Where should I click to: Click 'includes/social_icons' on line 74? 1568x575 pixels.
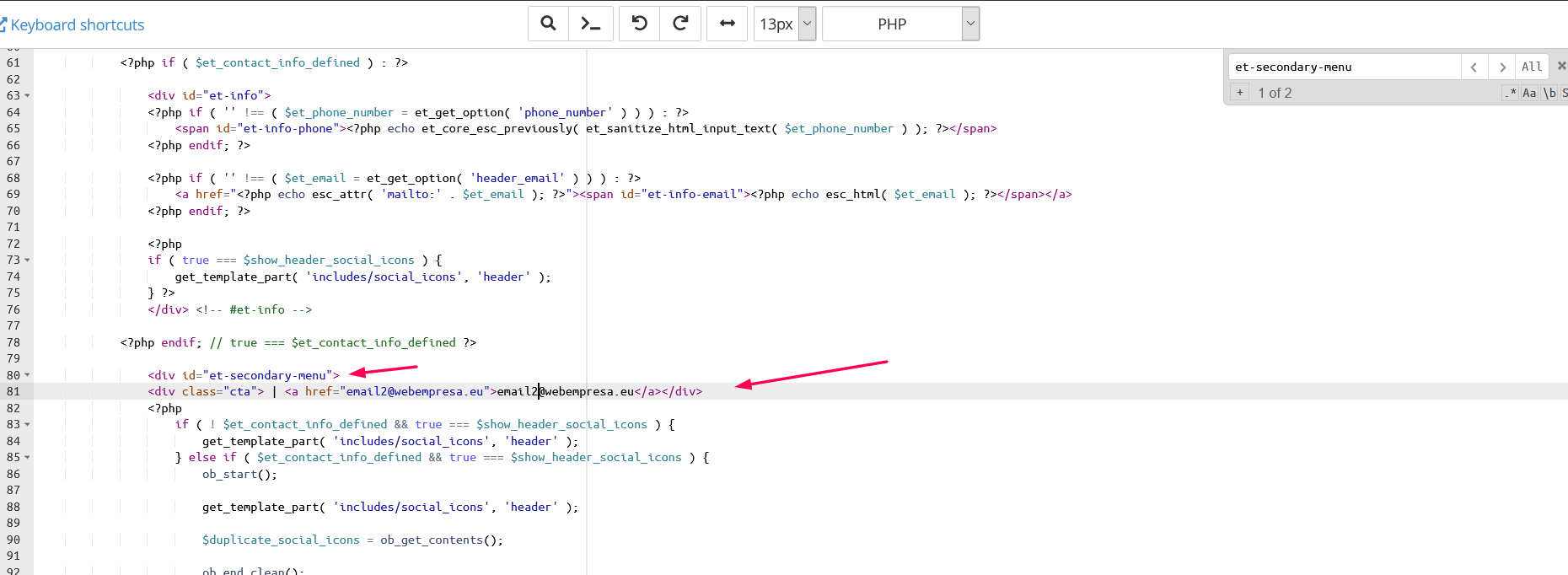[x=384, y=277]
